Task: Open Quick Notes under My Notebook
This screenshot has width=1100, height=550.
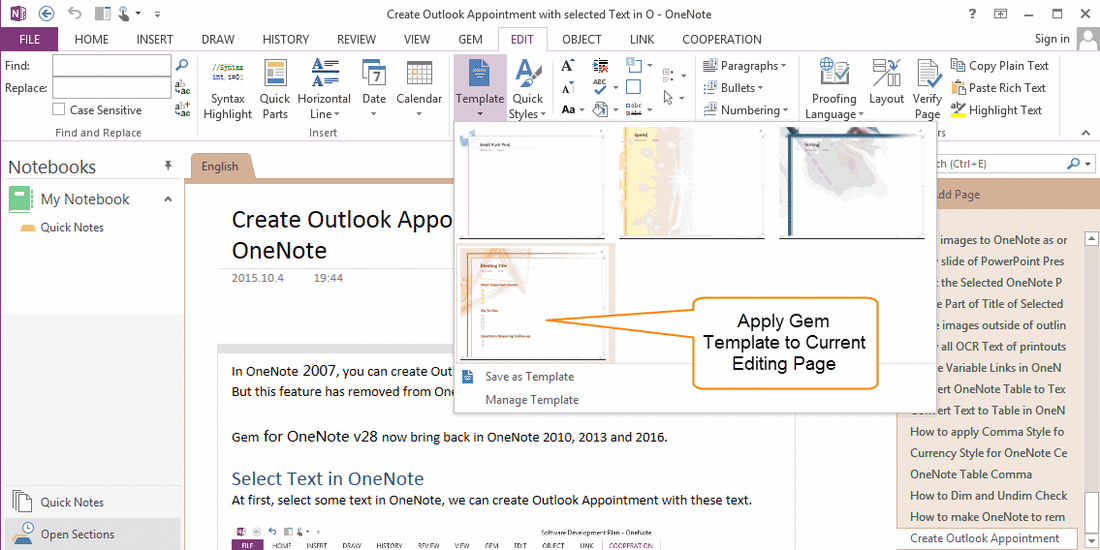Action: click(x=72, y=227)
